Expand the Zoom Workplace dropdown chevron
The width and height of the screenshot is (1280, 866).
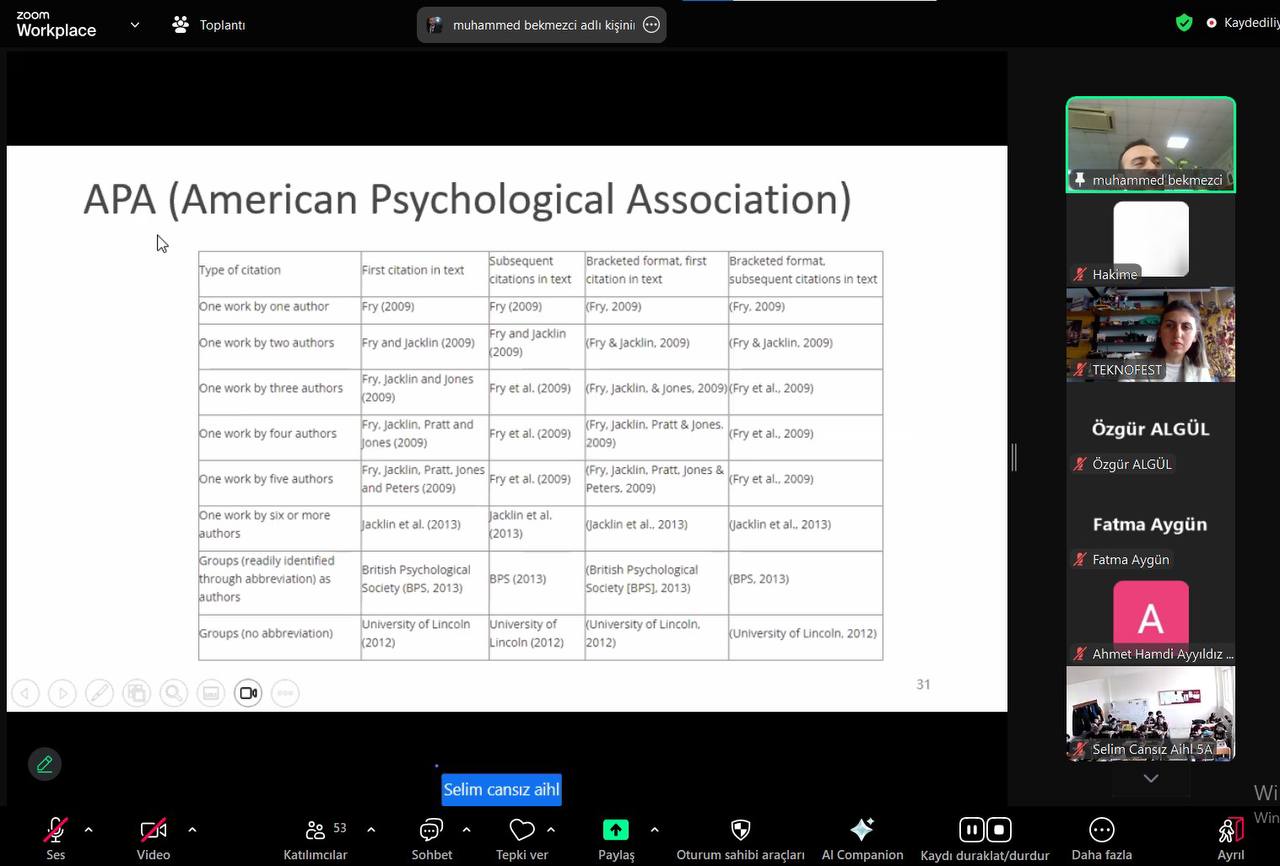(x=135, y=25)
